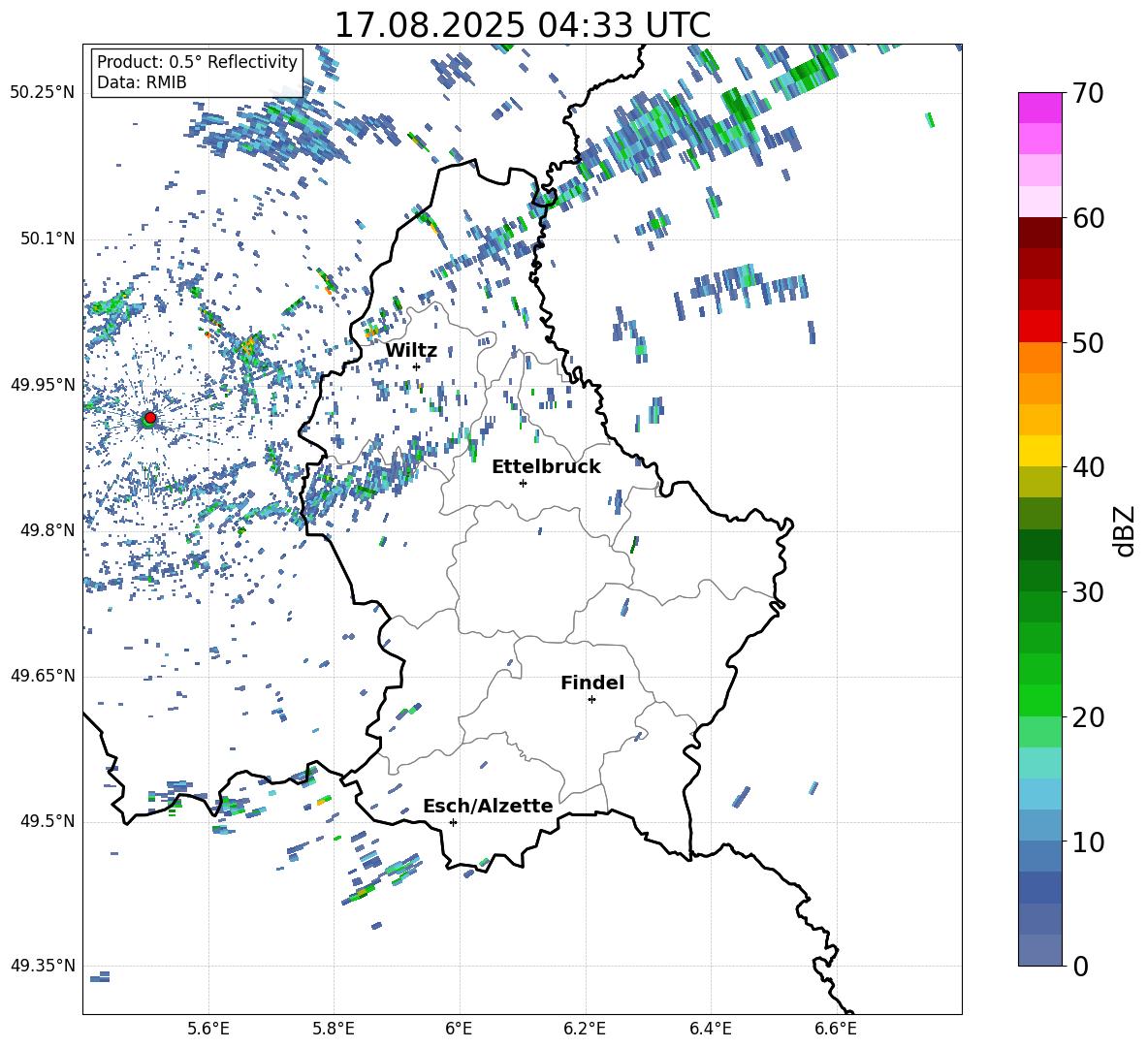Click the red radar site marker
This screenshot has height=1048, width=1148.
pos(150,418)
